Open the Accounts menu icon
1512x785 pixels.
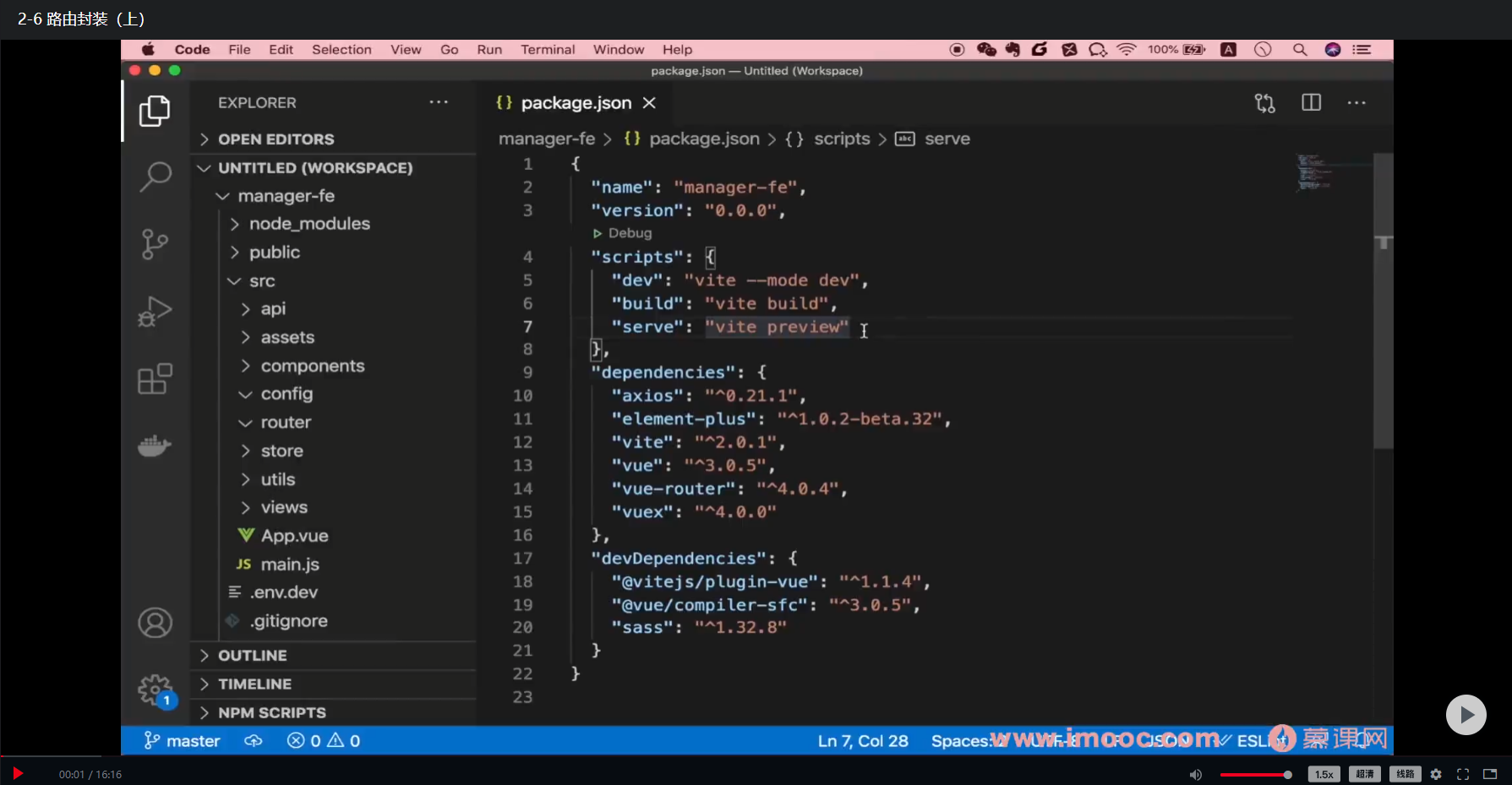coord(155,623)
